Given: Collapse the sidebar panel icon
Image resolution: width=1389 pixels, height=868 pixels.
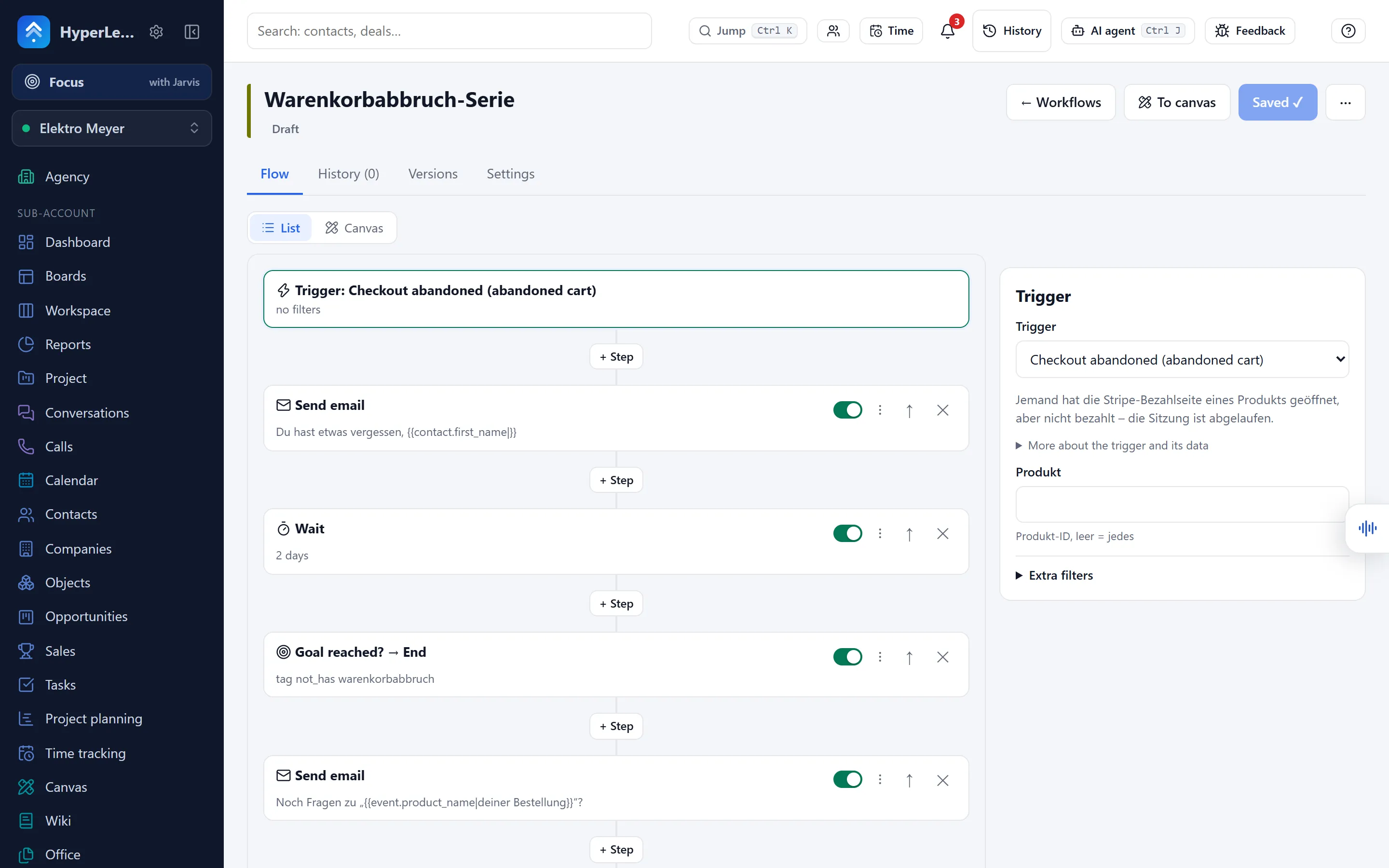Looking at the screenshot, I should point(191,31).
